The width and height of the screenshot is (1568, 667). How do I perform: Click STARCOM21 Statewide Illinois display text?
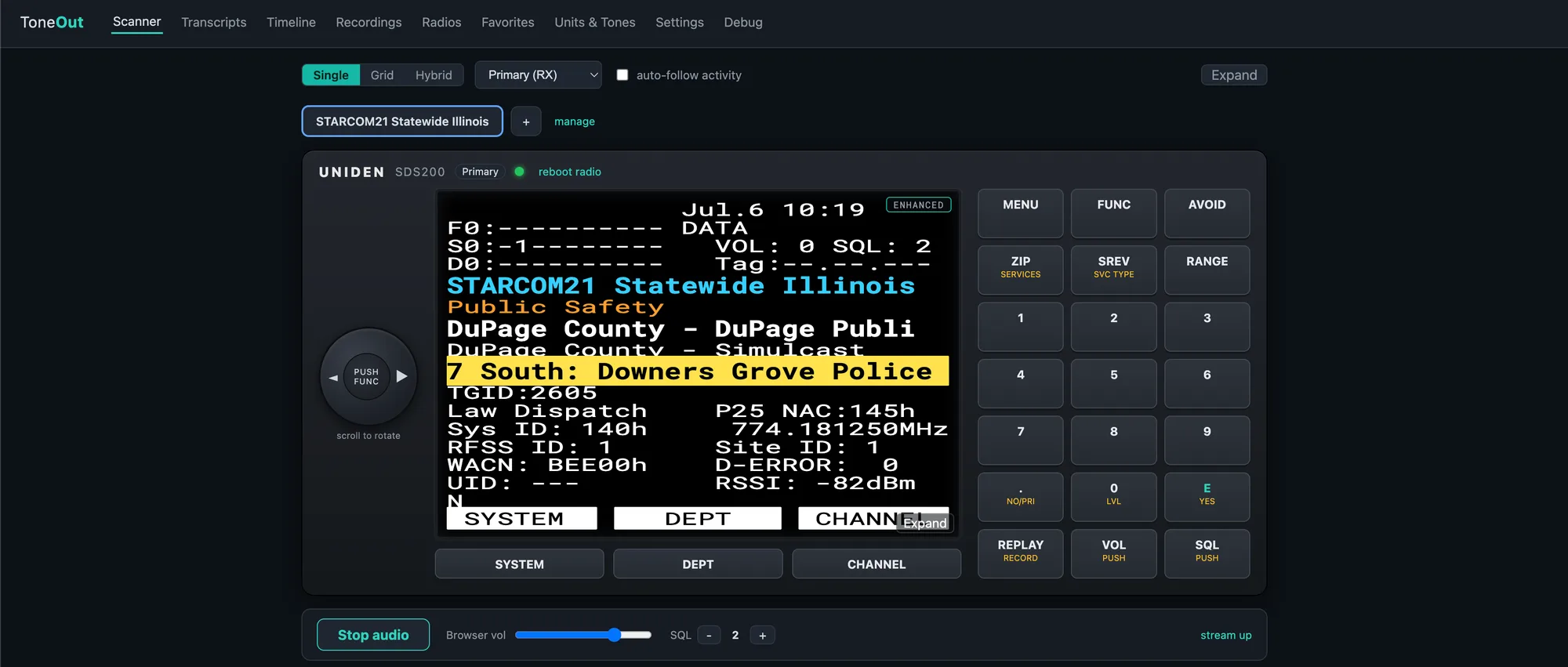pyautogui.click(x=681, y=286)
